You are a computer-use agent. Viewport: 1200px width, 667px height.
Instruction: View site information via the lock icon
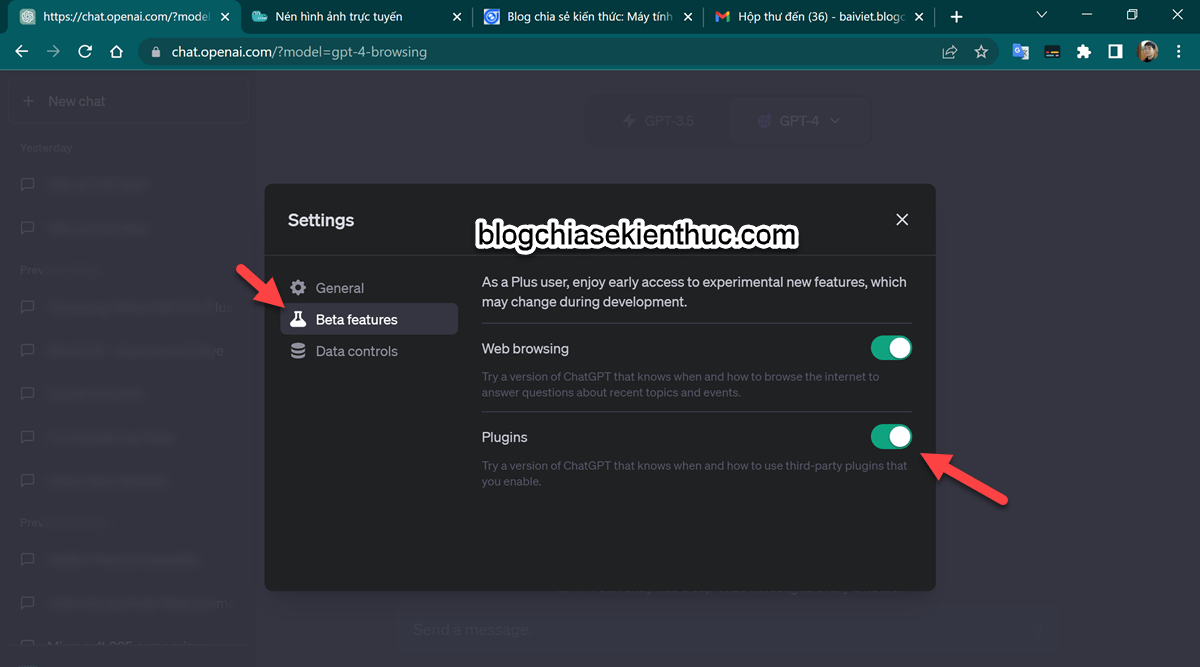tap(154, 52)
